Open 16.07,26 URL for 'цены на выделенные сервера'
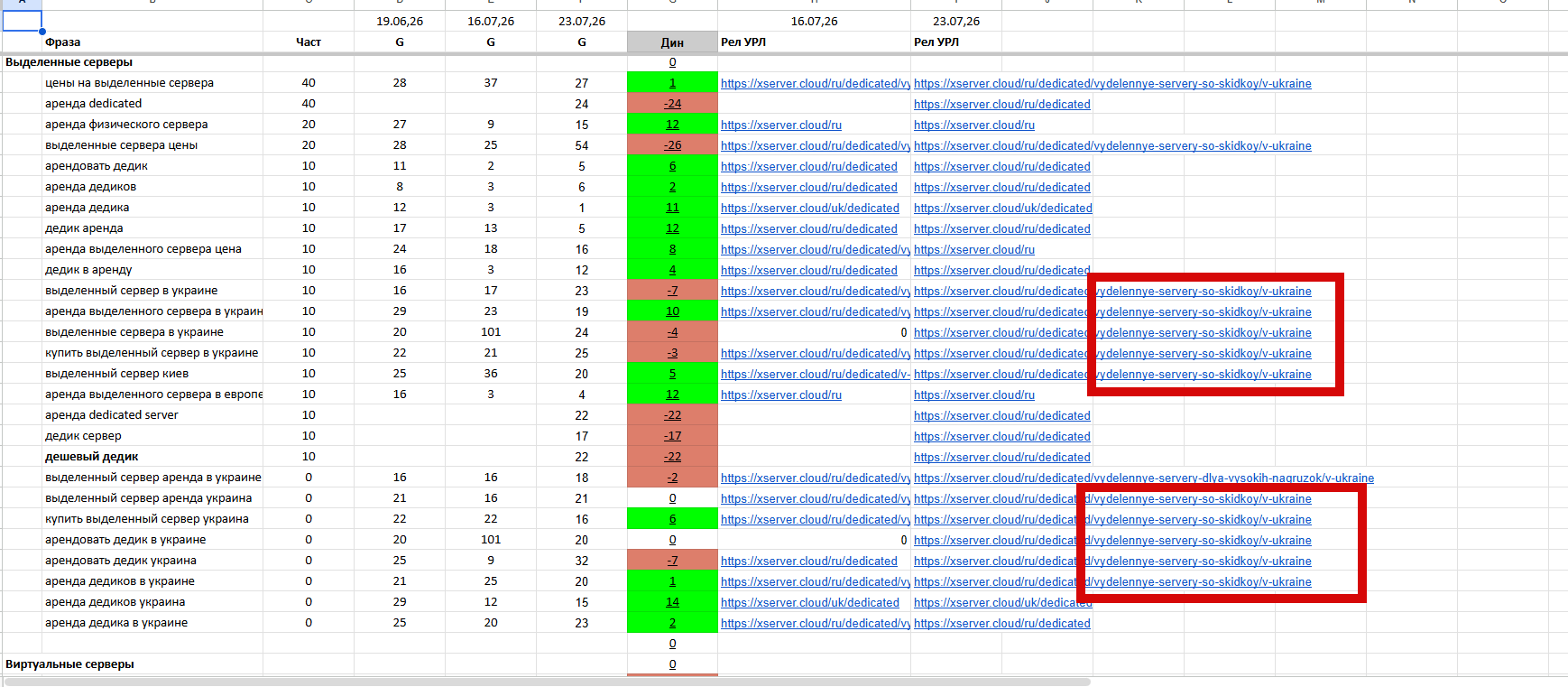Image resolution: width=1568 pixels, height=687 pixels. (816, 83)
